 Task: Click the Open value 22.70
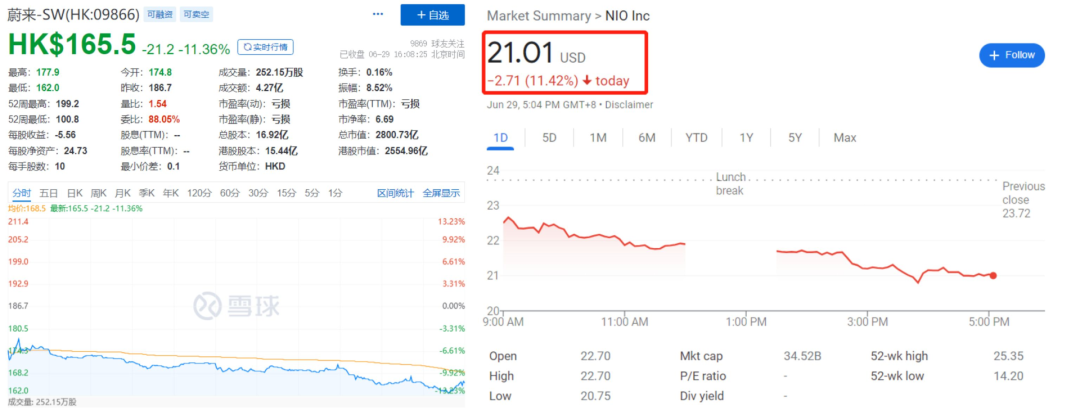(x=594, y=356)
